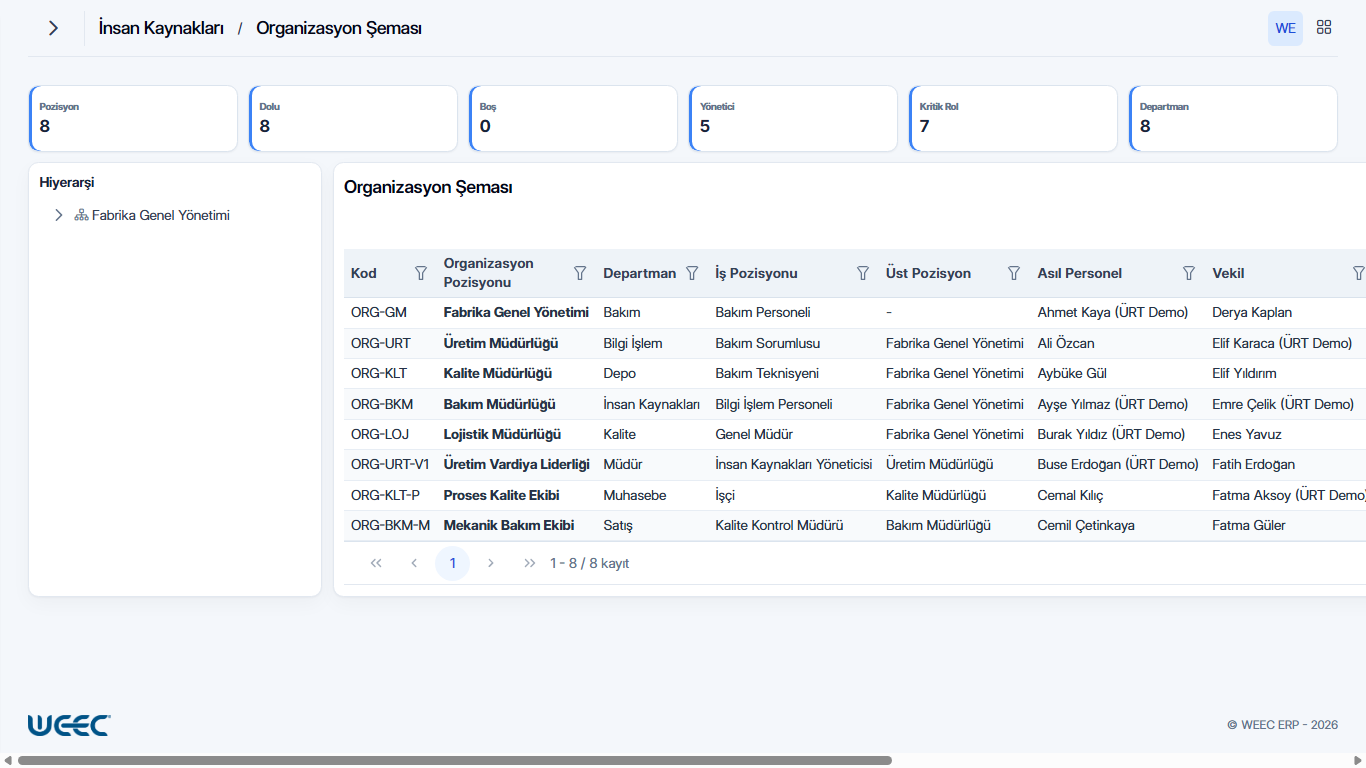This screenshot has height=768, width=1366.
Task: Sort by the Kod column header
Action: pyautogui.click(x=364, y=273)
